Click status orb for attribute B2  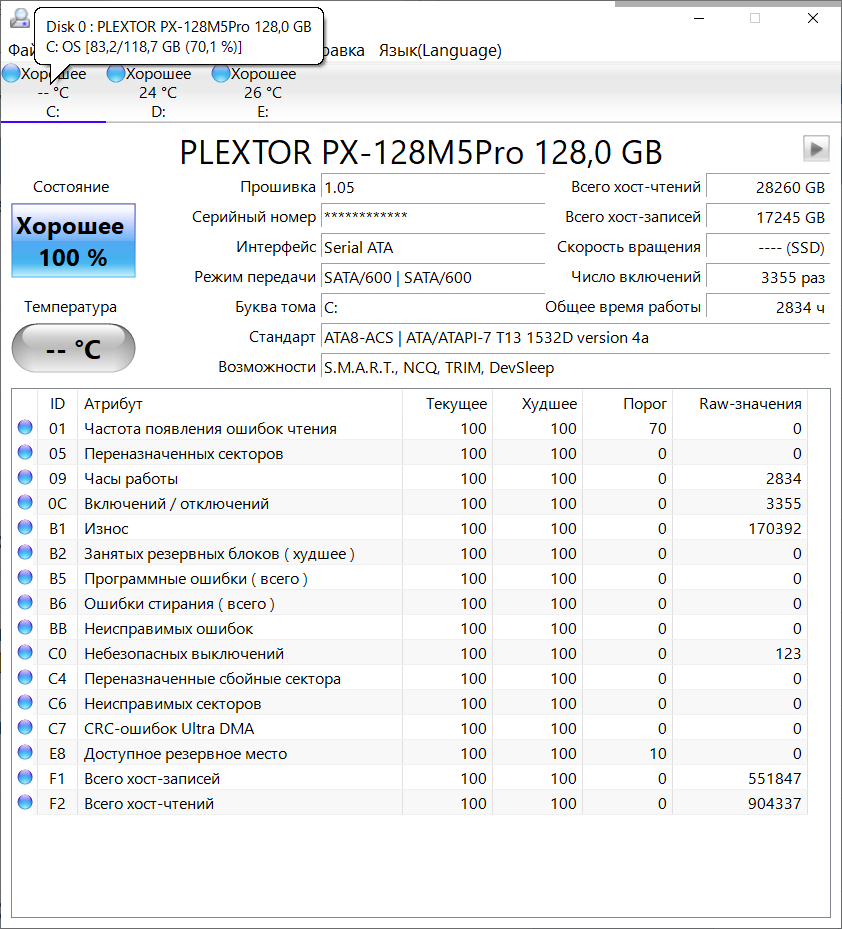point(25,552)
